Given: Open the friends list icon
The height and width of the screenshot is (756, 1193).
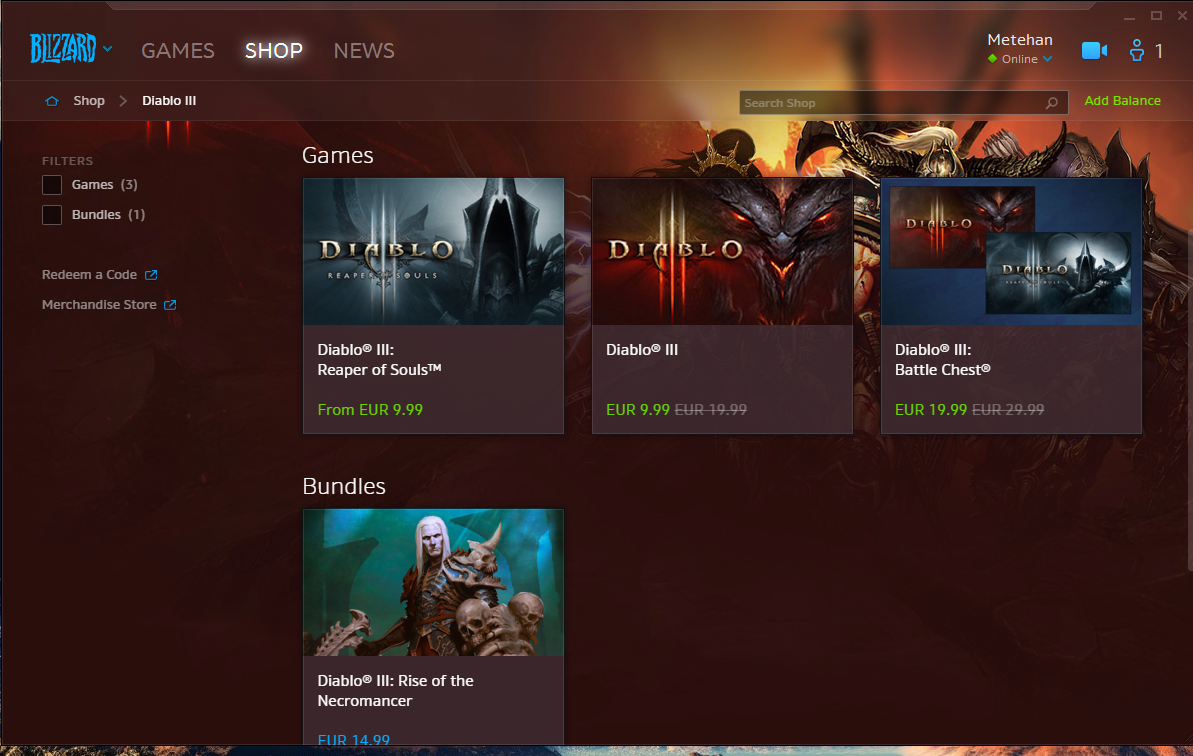Looking at the screenshot, I should pyautogui.click(x=1137, y=50).
